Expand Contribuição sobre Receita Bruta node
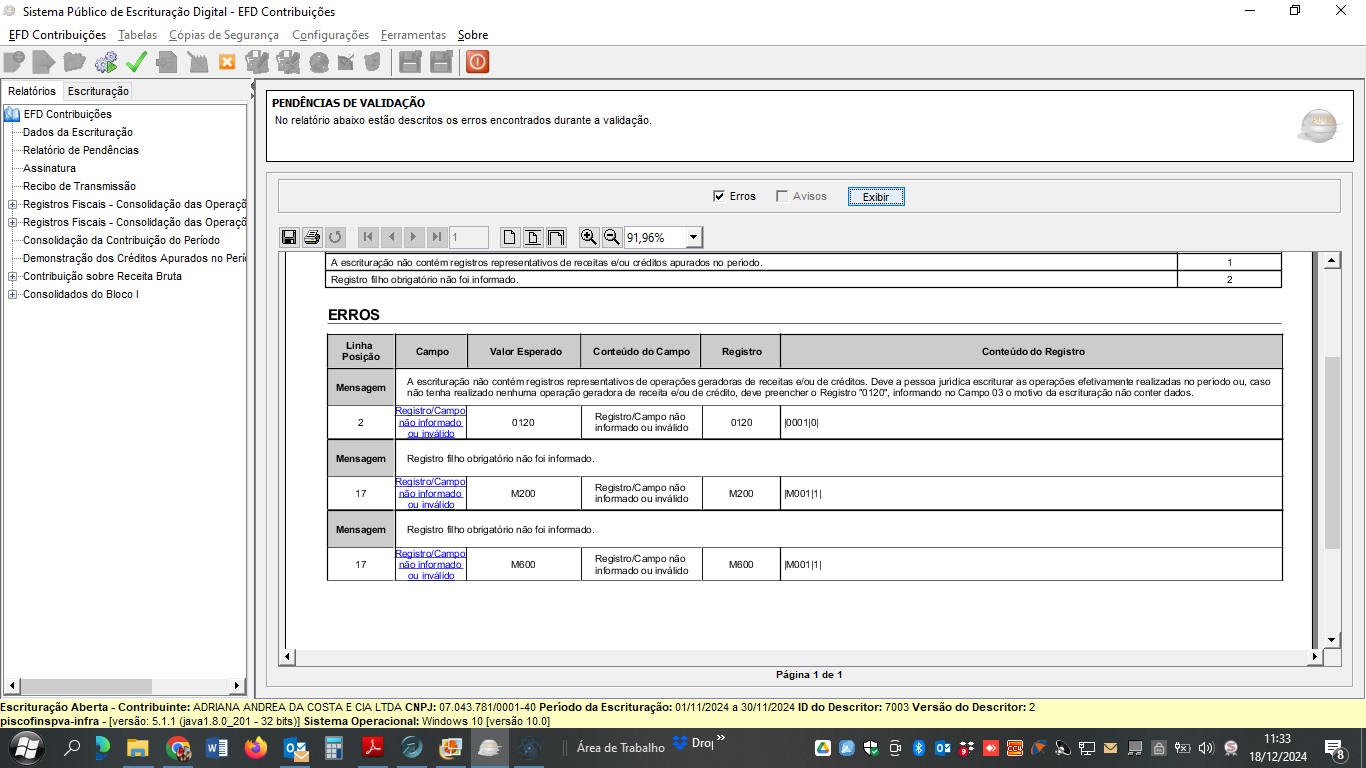Image resolution: width=1366 pixels, height=768 pixels. click(12, 276)
